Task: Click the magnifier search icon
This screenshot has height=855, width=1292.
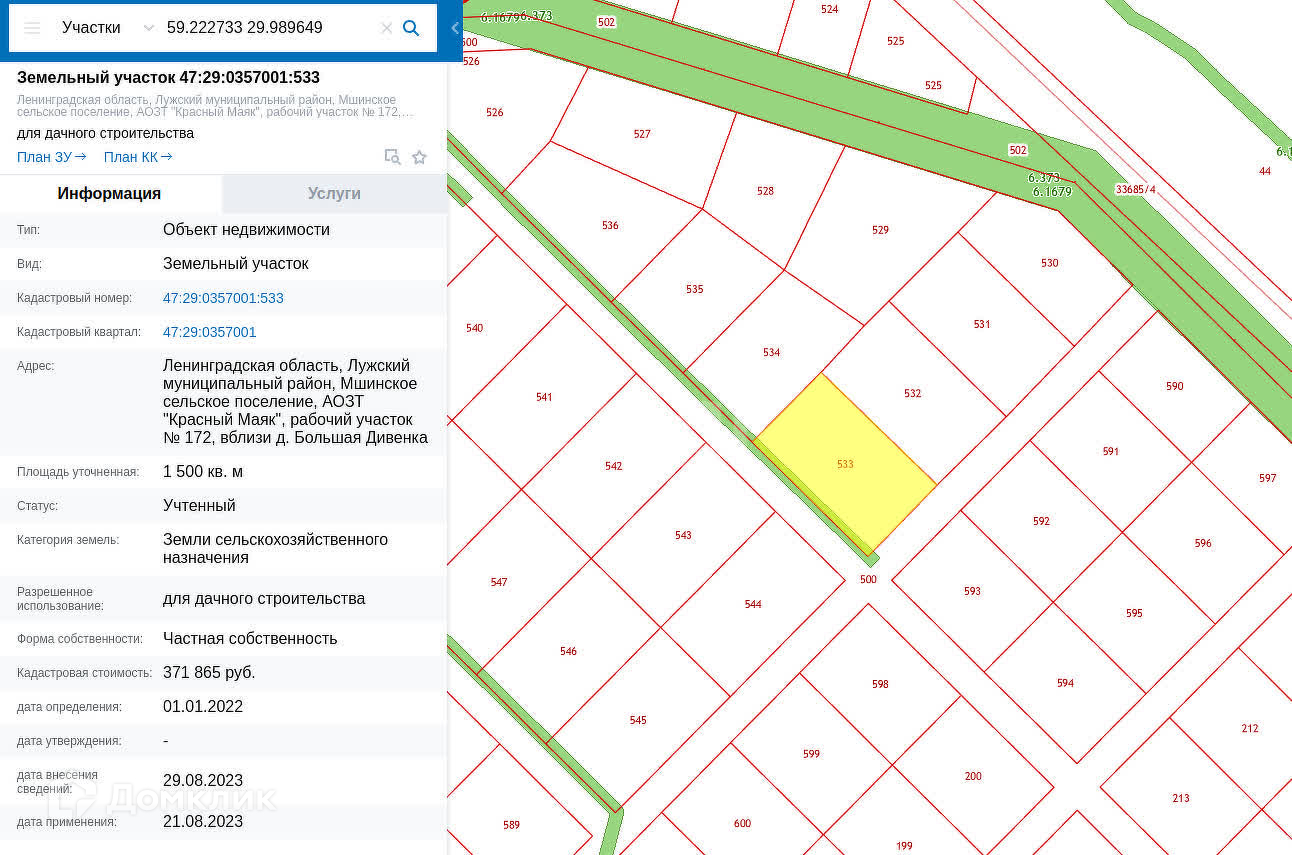Action: tap(411, 28)
